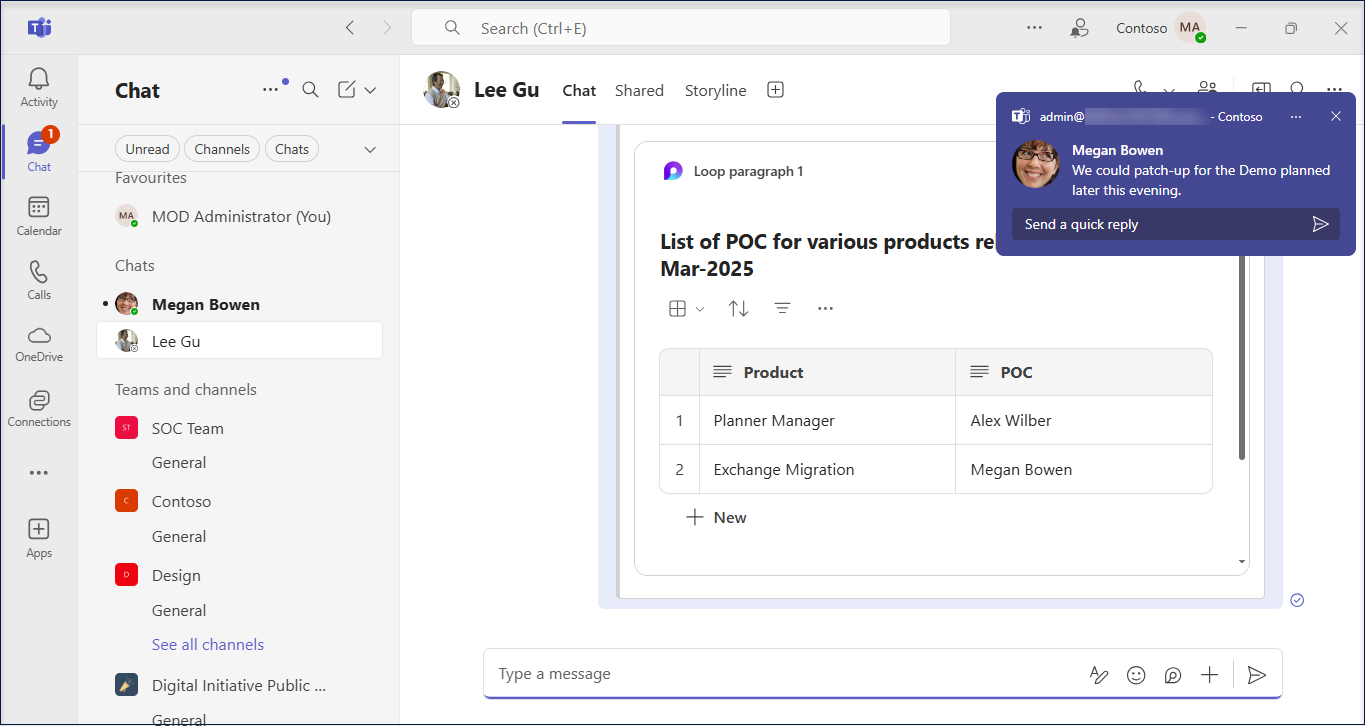Open the new chat dropdown arrow
This screenshot has width=1365, height=726.
click(370, 90)
